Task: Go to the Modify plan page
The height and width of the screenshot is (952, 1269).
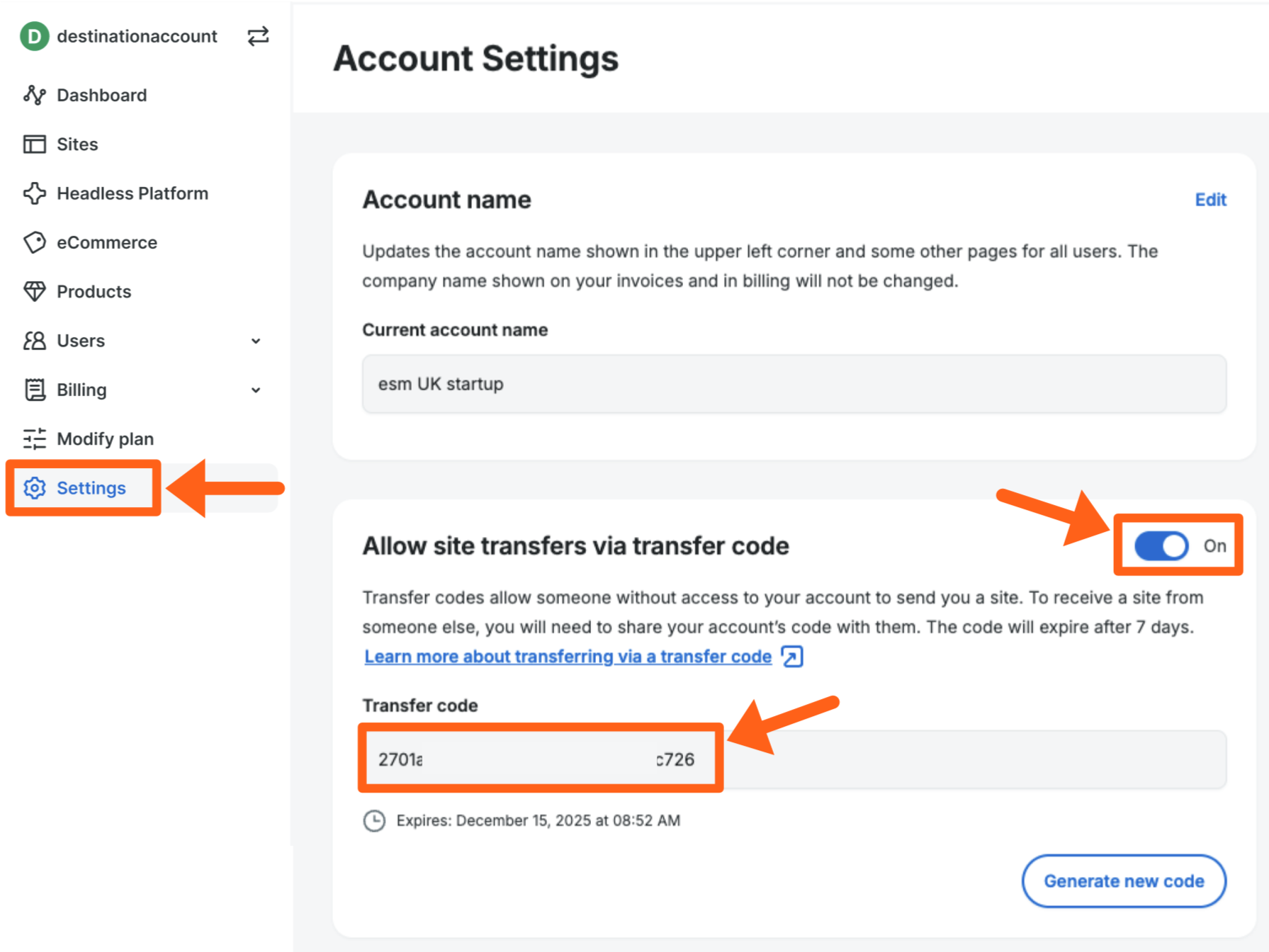Action: (x=105, y=439)
